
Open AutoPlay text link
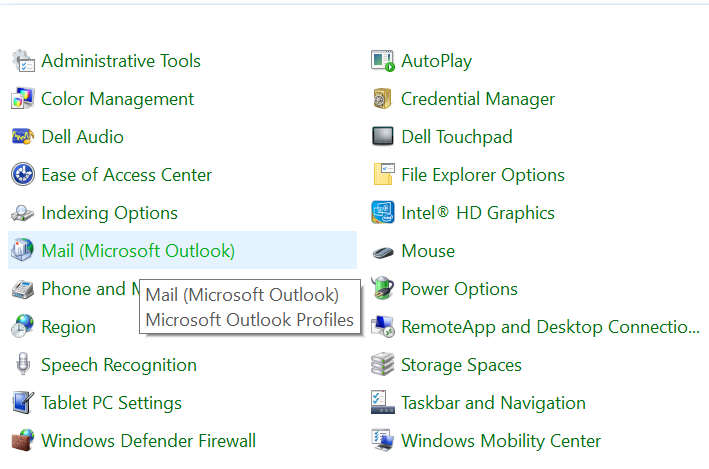436,62
